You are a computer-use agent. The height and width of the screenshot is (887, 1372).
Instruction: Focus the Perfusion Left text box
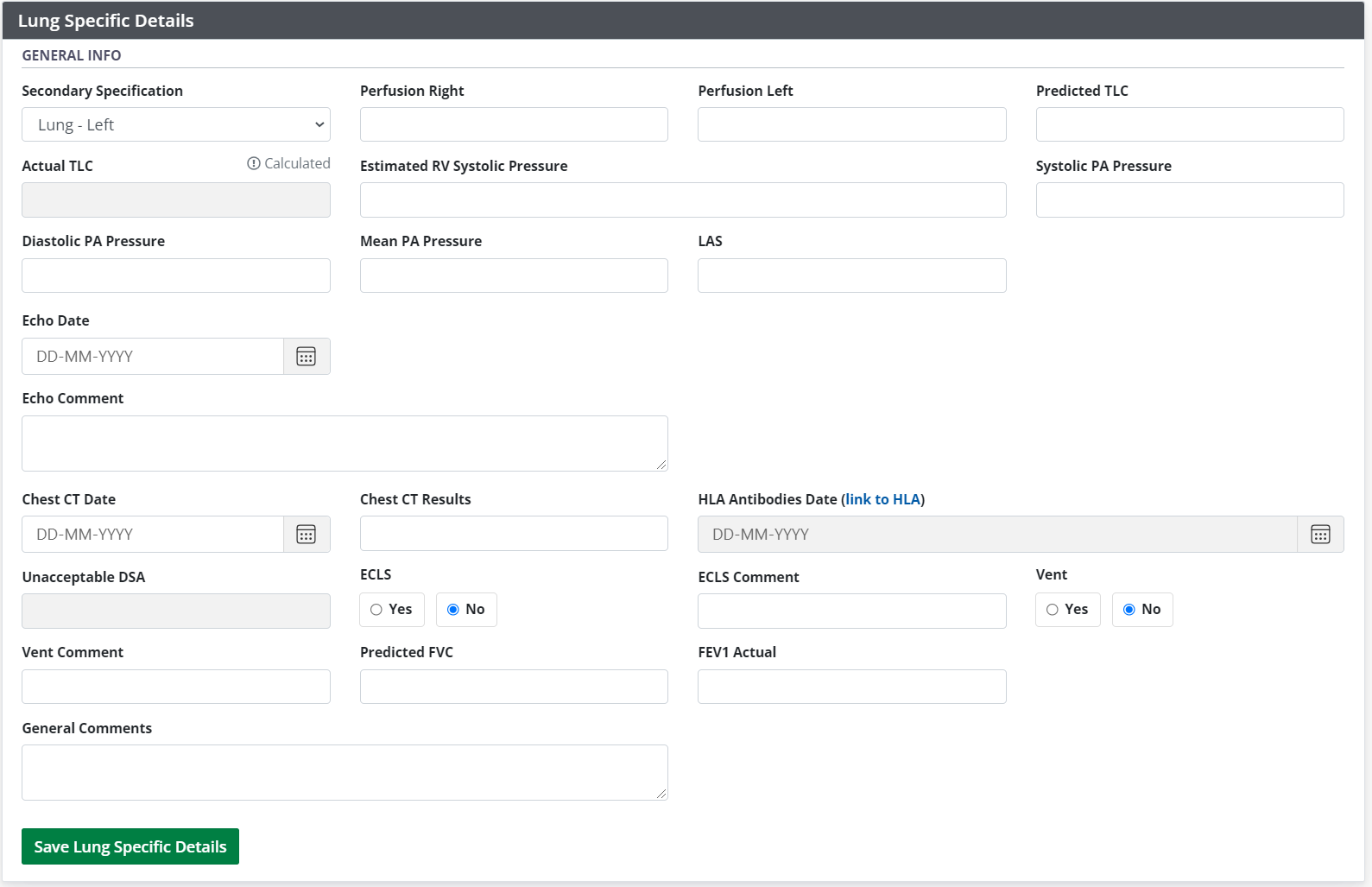(x=851, y=124)
